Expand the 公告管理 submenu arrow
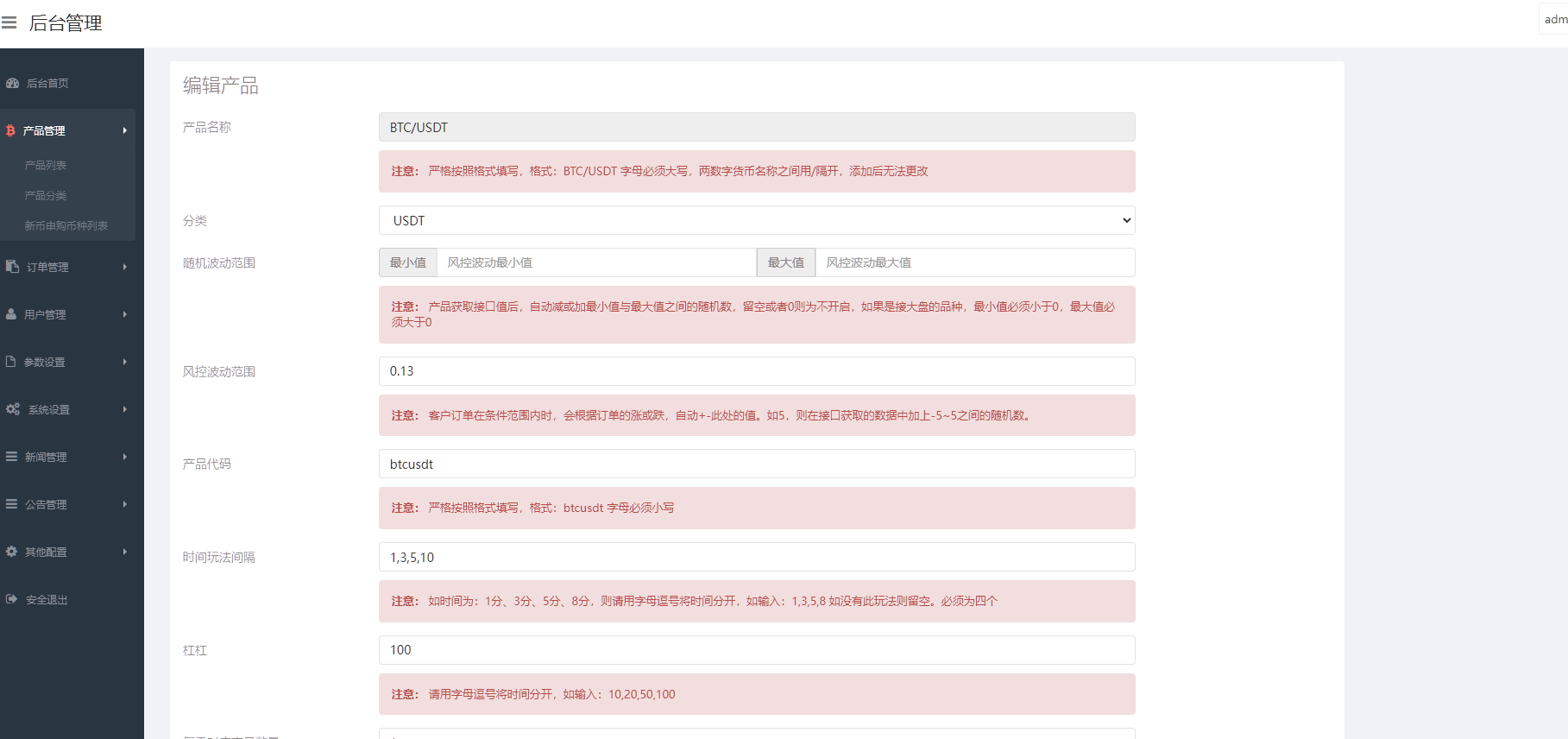1568x739 pixels. coord(125,504)
